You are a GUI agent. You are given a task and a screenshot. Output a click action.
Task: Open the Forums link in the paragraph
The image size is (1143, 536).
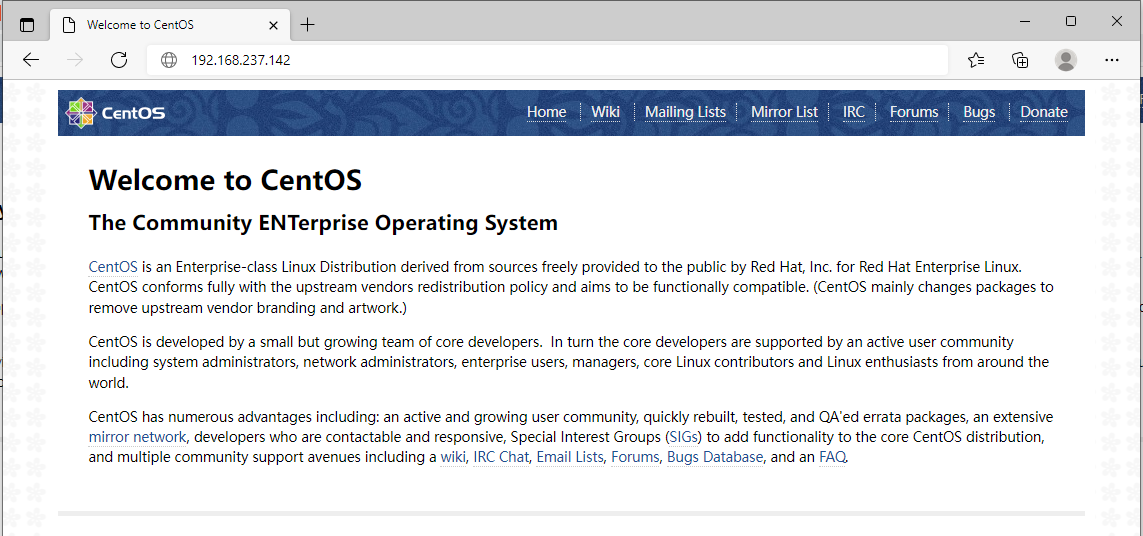(635, 458)
